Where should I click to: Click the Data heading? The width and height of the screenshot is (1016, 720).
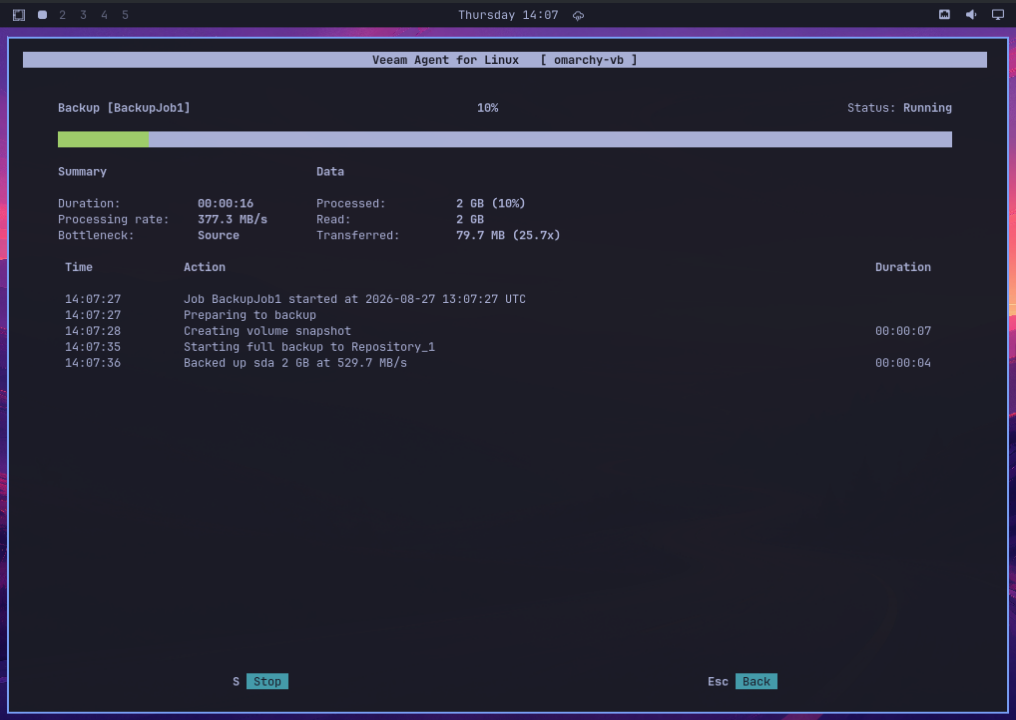click(330, 172)
